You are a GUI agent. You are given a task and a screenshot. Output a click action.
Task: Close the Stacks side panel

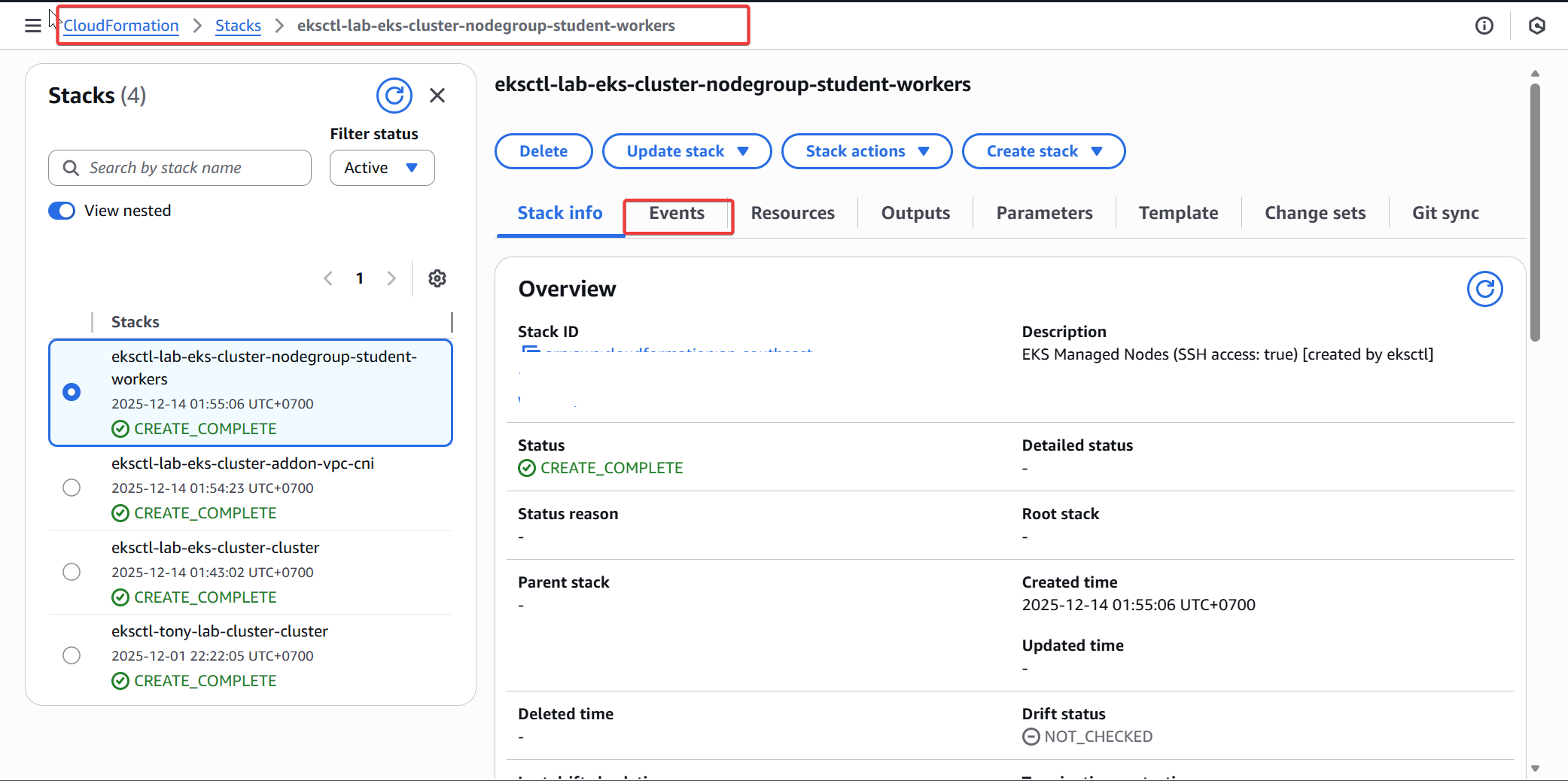pos(437,96)
